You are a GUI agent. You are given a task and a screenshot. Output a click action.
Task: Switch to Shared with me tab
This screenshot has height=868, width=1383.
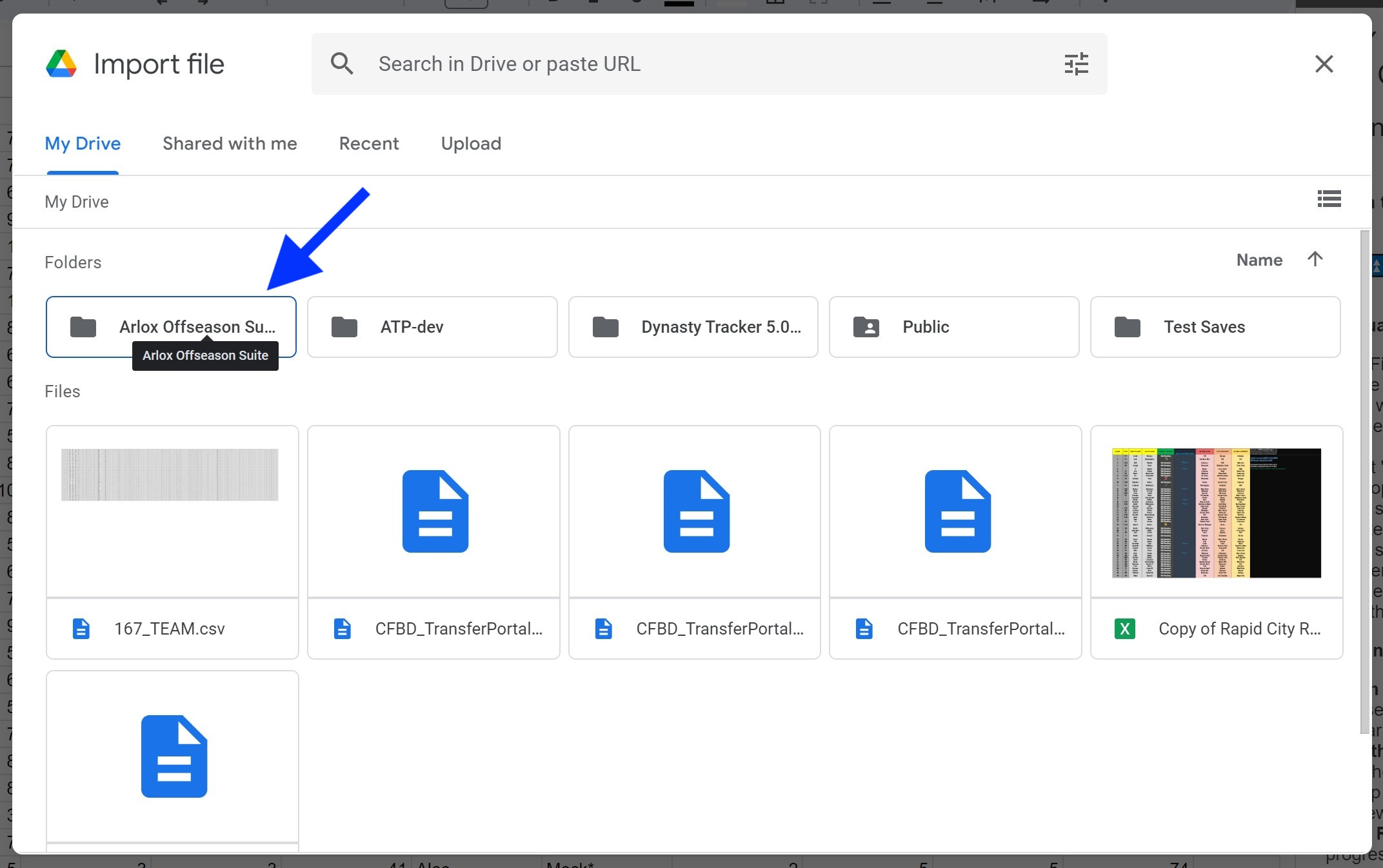pyautogui.click(x=230, y=143)
